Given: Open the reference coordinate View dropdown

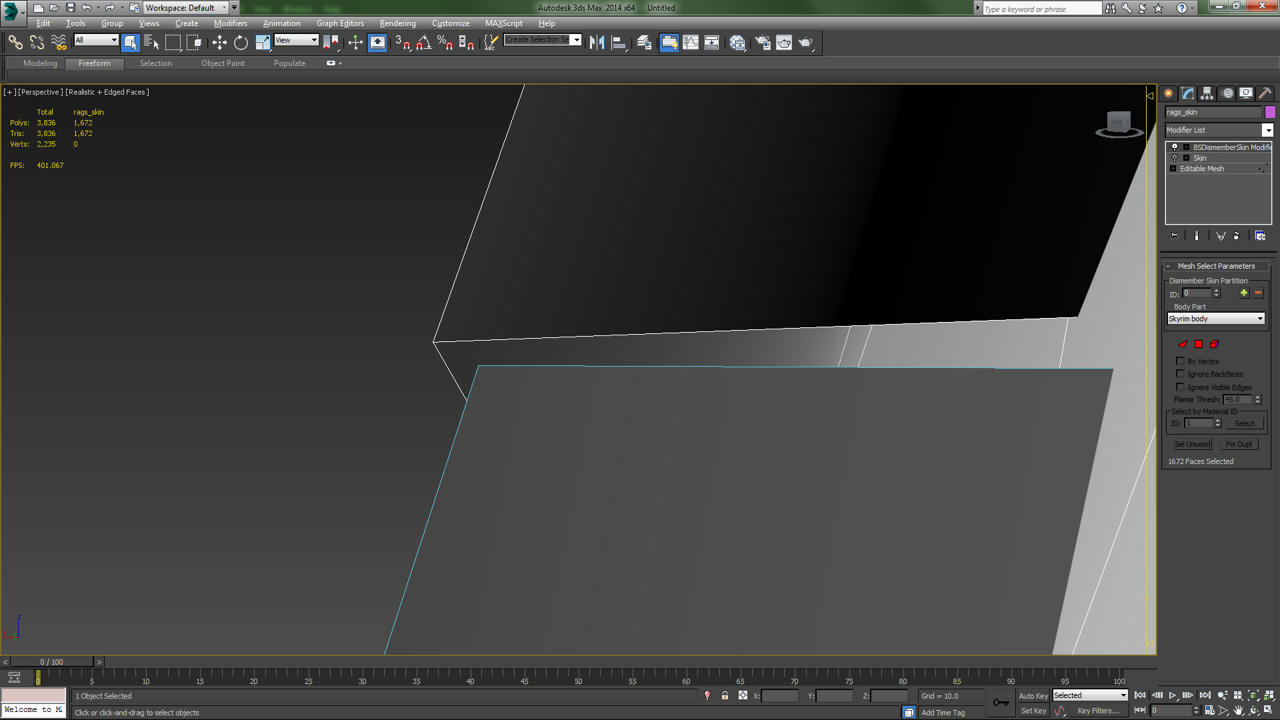Looking at the screenshot, I should (296, 40).
